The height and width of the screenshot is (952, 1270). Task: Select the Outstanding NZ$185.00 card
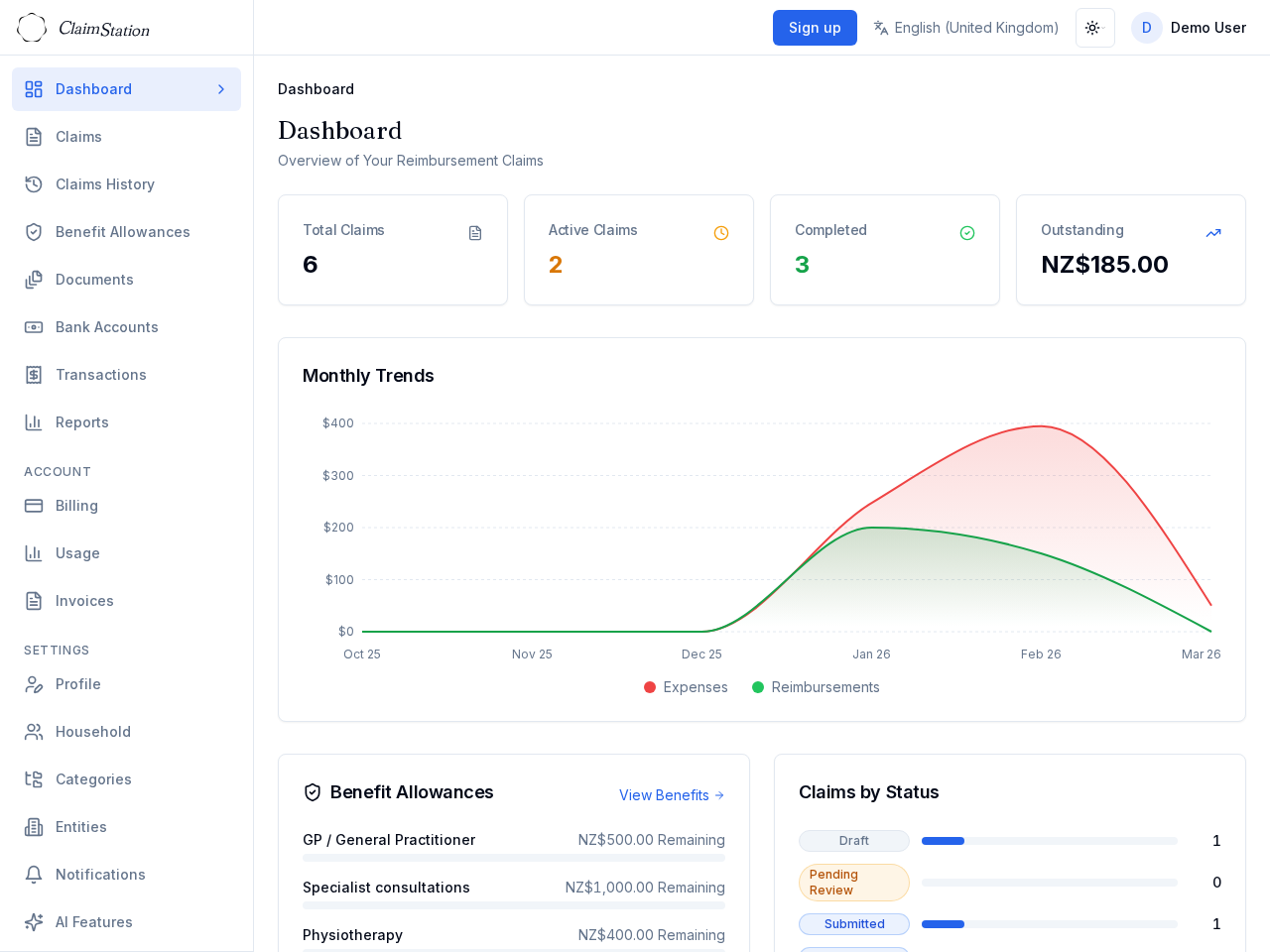tap(1130, 250)
